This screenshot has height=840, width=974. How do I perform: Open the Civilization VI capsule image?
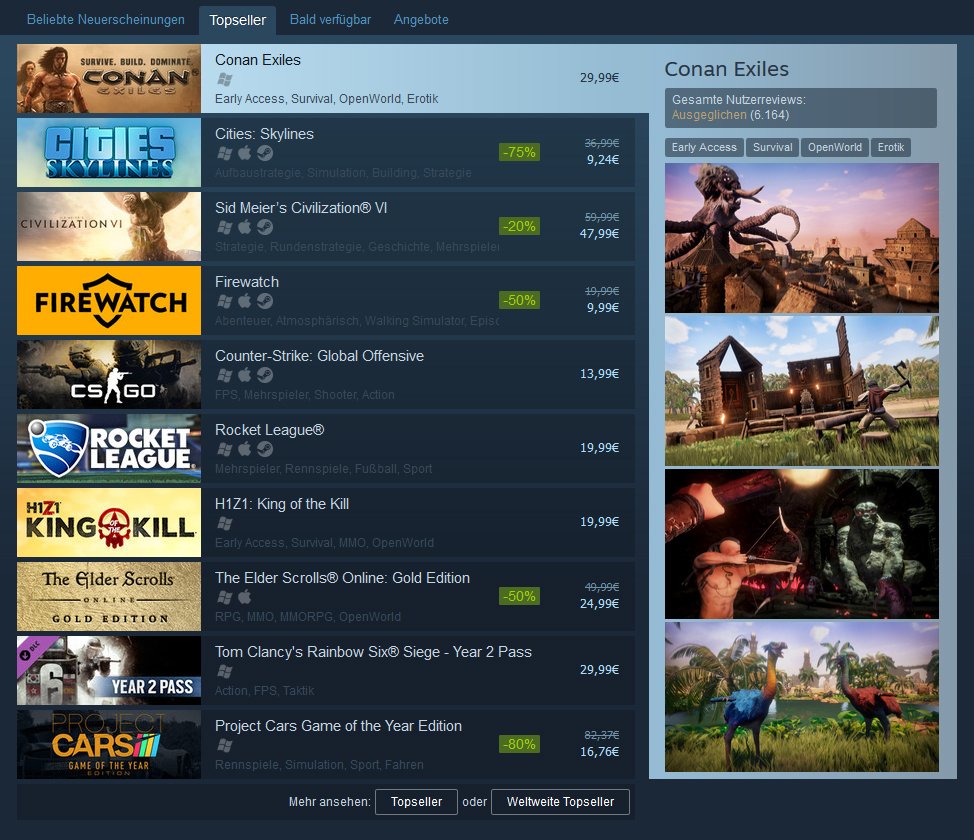109,226
